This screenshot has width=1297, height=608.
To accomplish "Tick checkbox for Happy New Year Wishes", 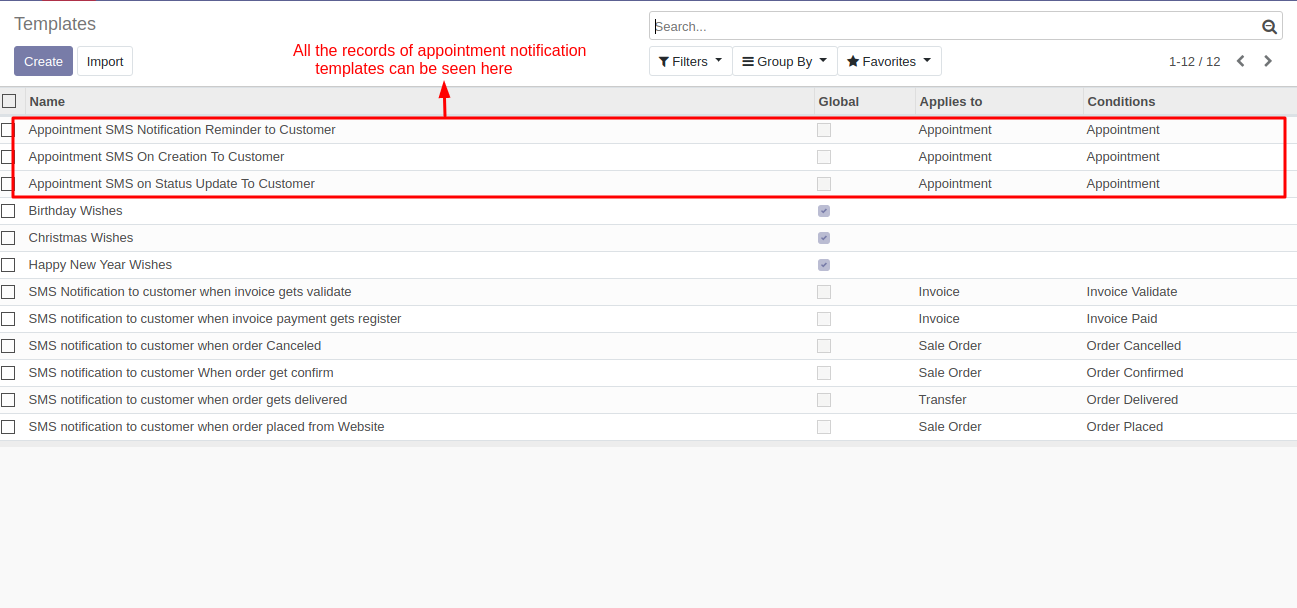I will (x=9, y=265).
